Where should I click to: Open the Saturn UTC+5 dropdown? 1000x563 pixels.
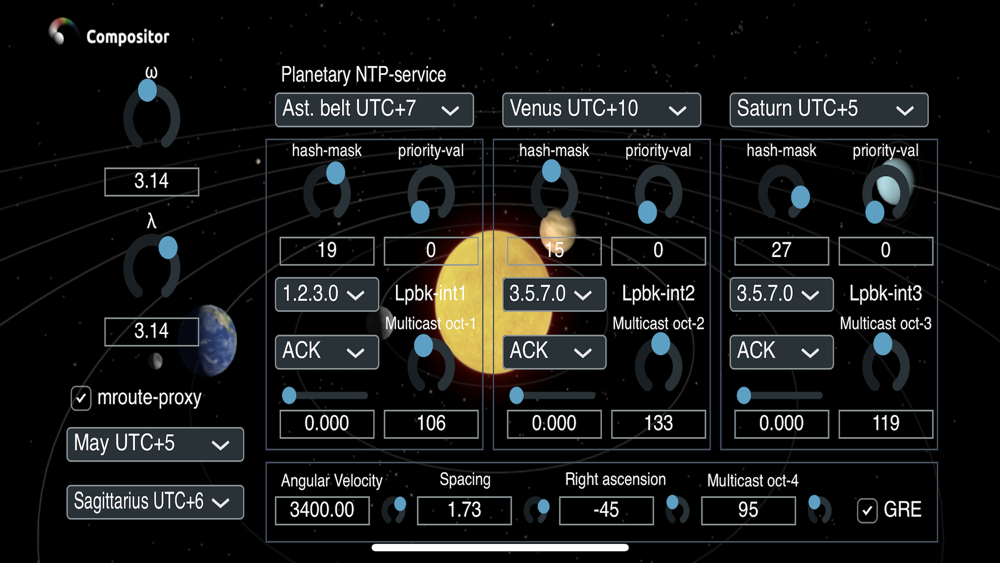click(x=829, y=110)
